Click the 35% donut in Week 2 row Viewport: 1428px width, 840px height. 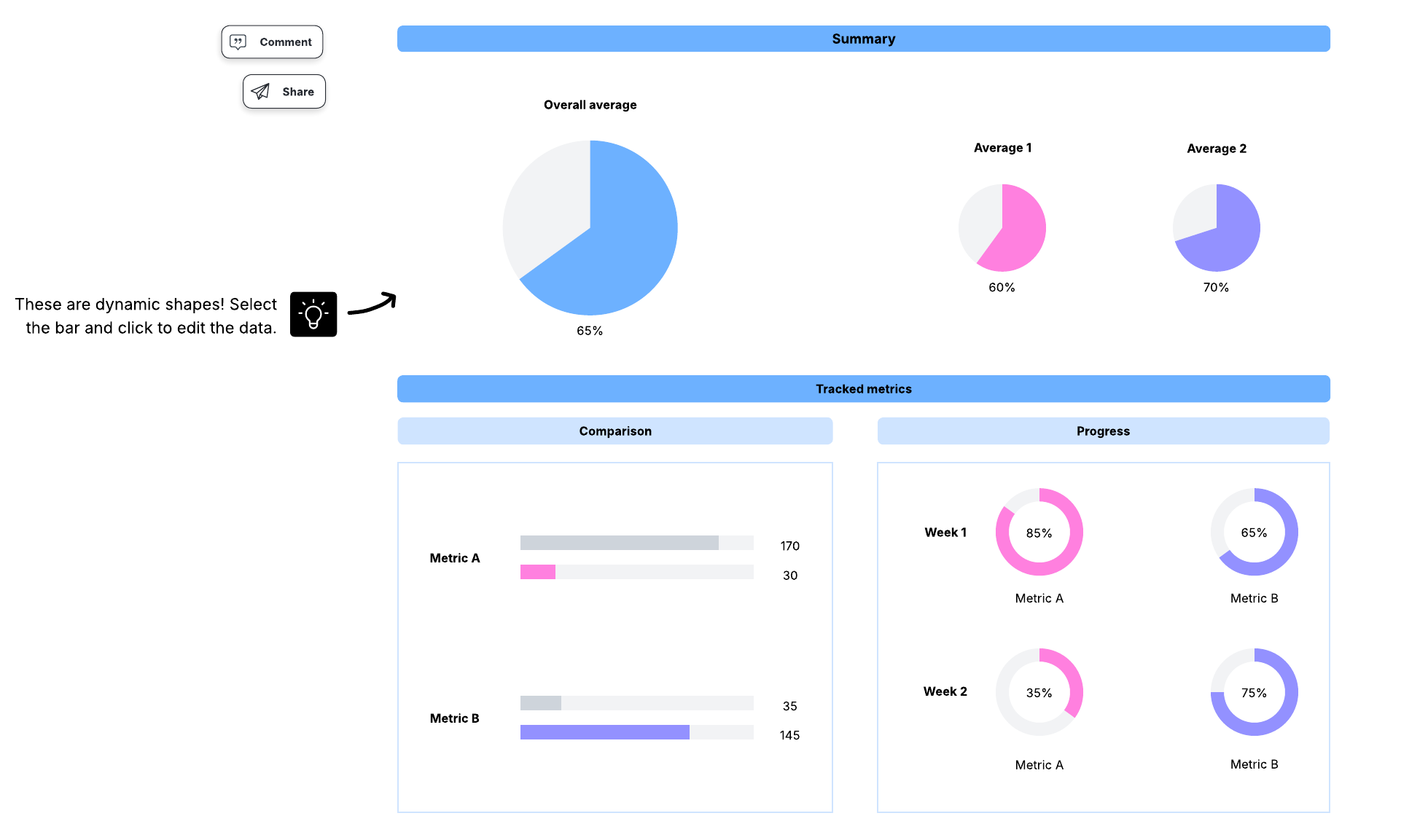tap(1039, 691)
